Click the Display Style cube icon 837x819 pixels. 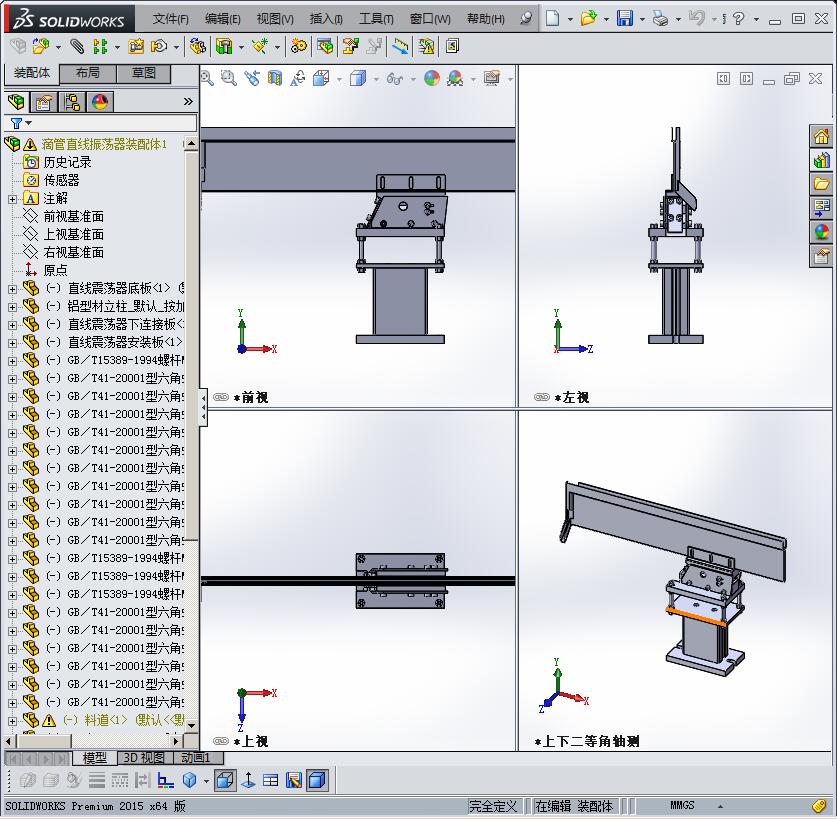point(358,79)
